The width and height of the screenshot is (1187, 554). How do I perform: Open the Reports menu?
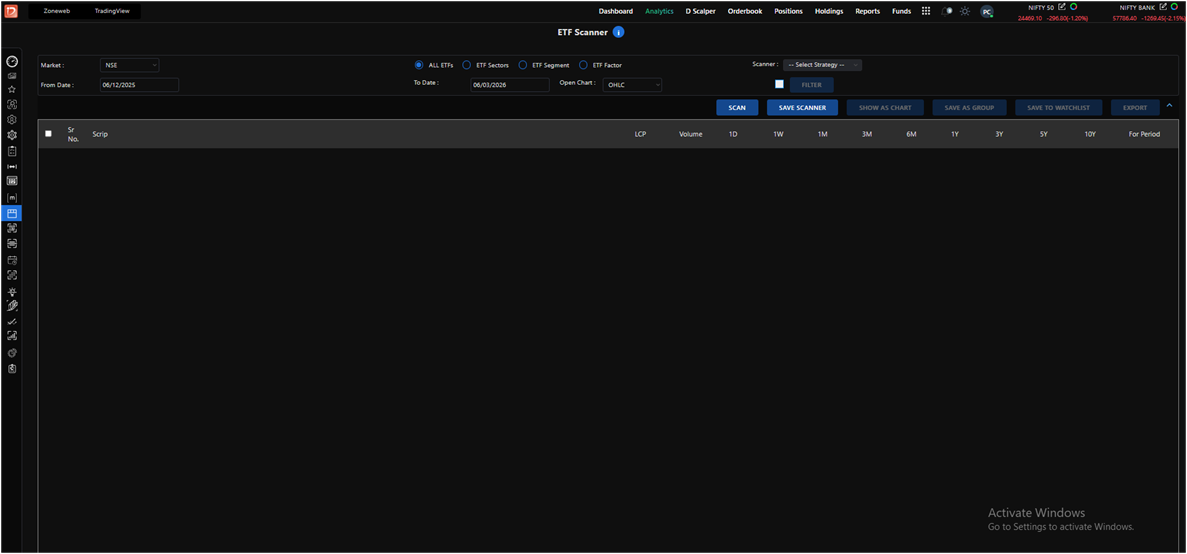click(x=868, y=11)
